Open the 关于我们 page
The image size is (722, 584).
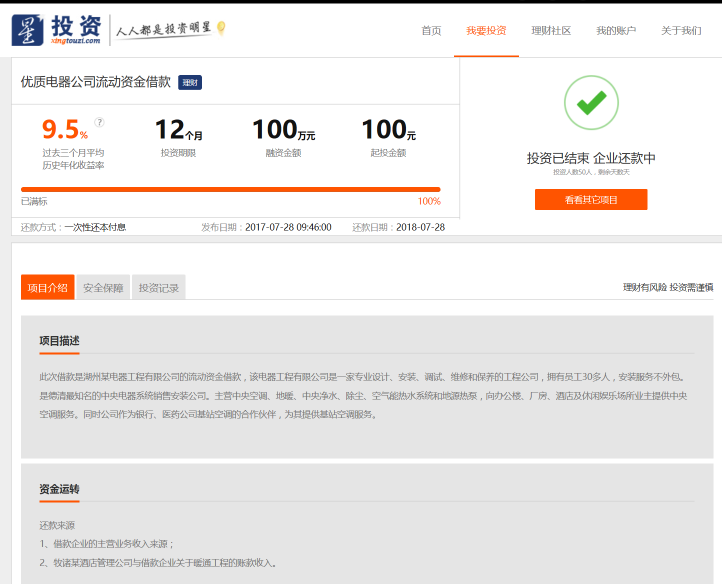(681, 31)
